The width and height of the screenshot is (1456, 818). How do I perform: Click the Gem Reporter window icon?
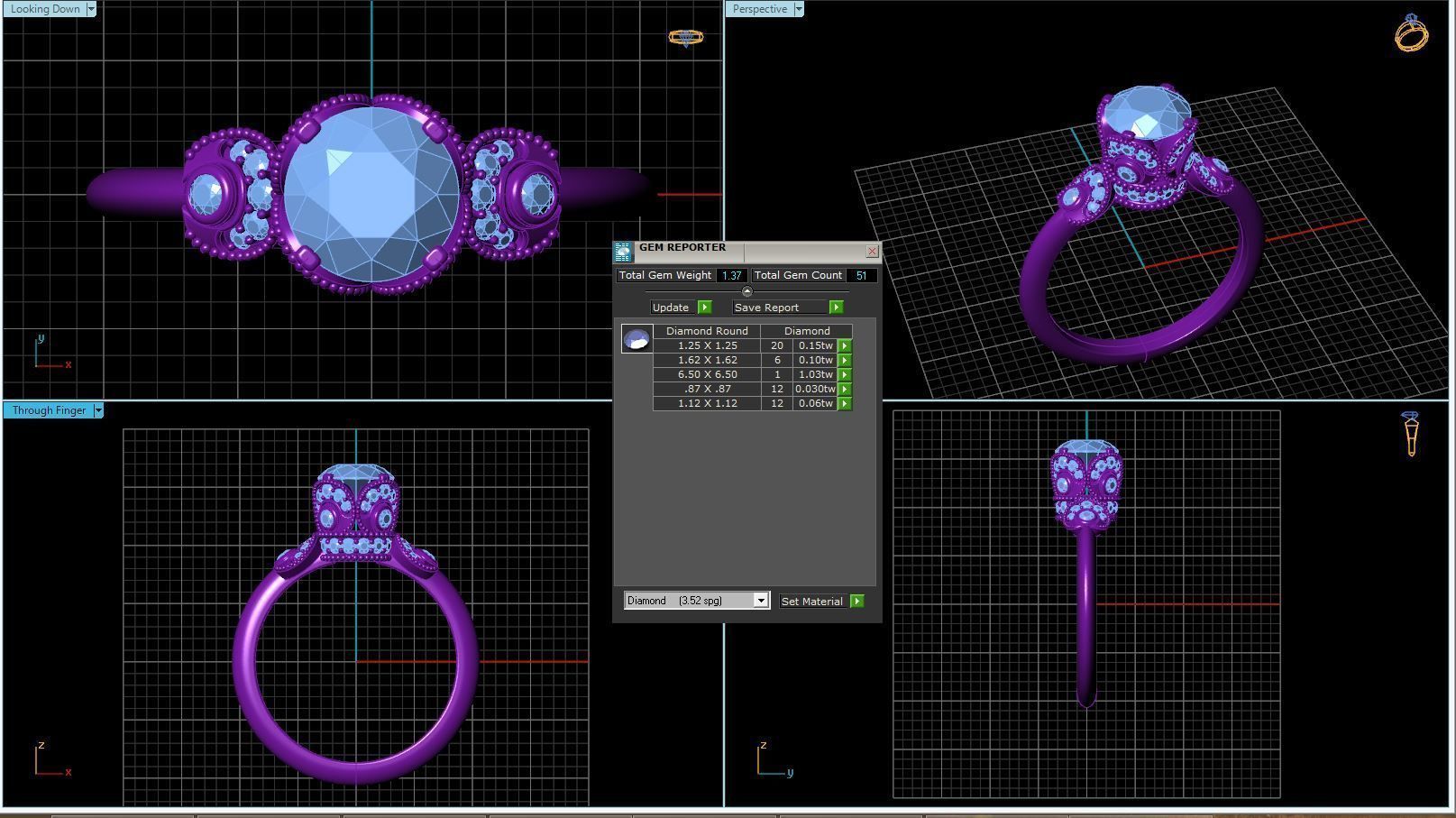(x=623, y=253)
